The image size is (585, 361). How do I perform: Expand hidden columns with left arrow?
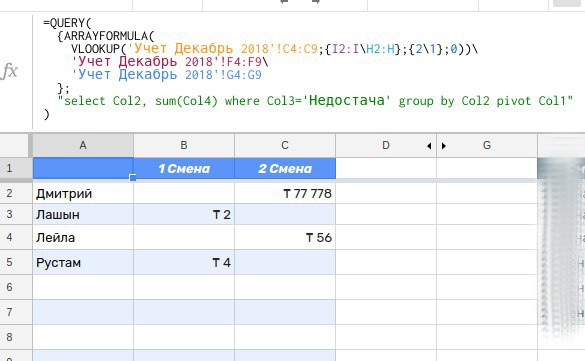click(x=429, y=146)
